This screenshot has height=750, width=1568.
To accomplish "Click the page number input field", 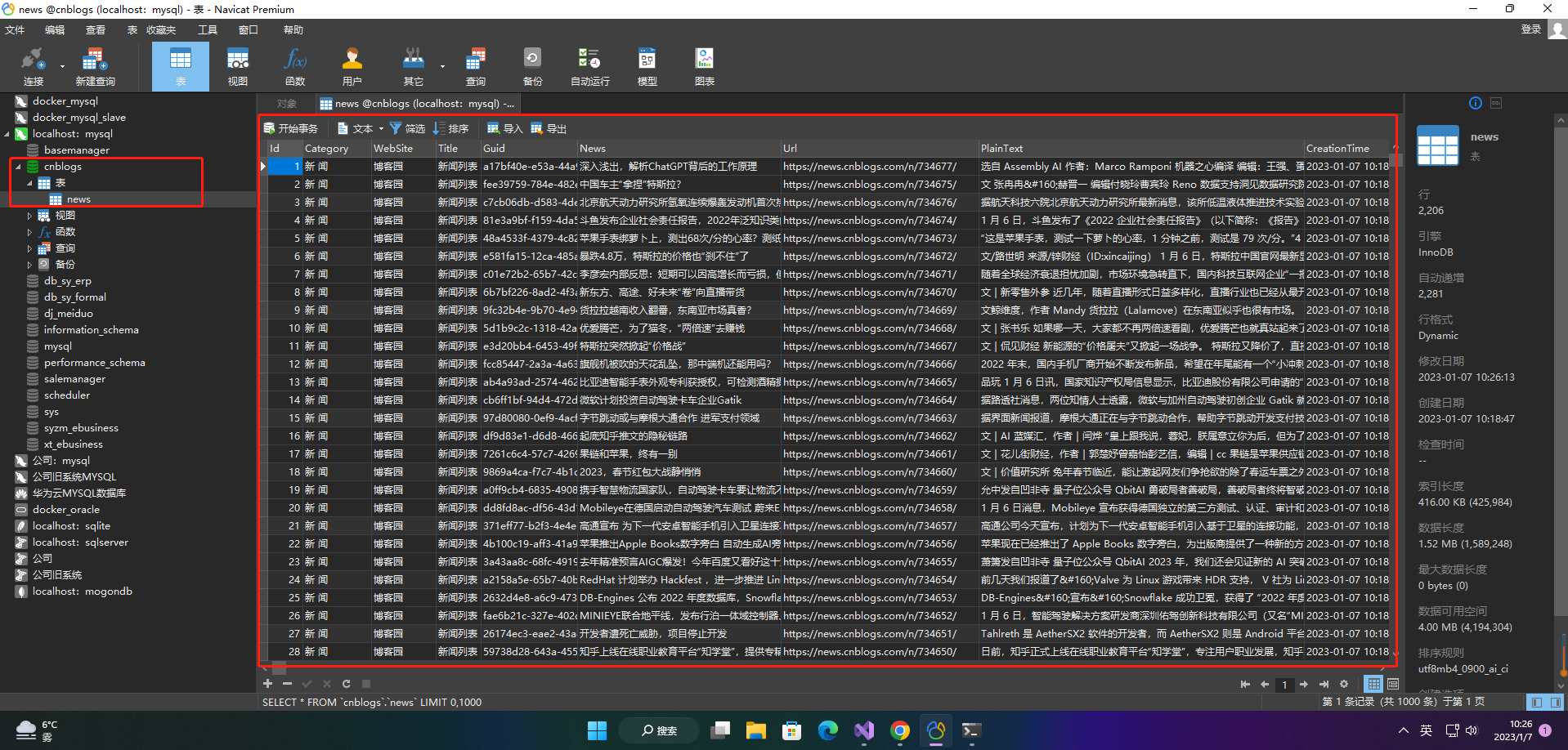I will pos(1284,685).
